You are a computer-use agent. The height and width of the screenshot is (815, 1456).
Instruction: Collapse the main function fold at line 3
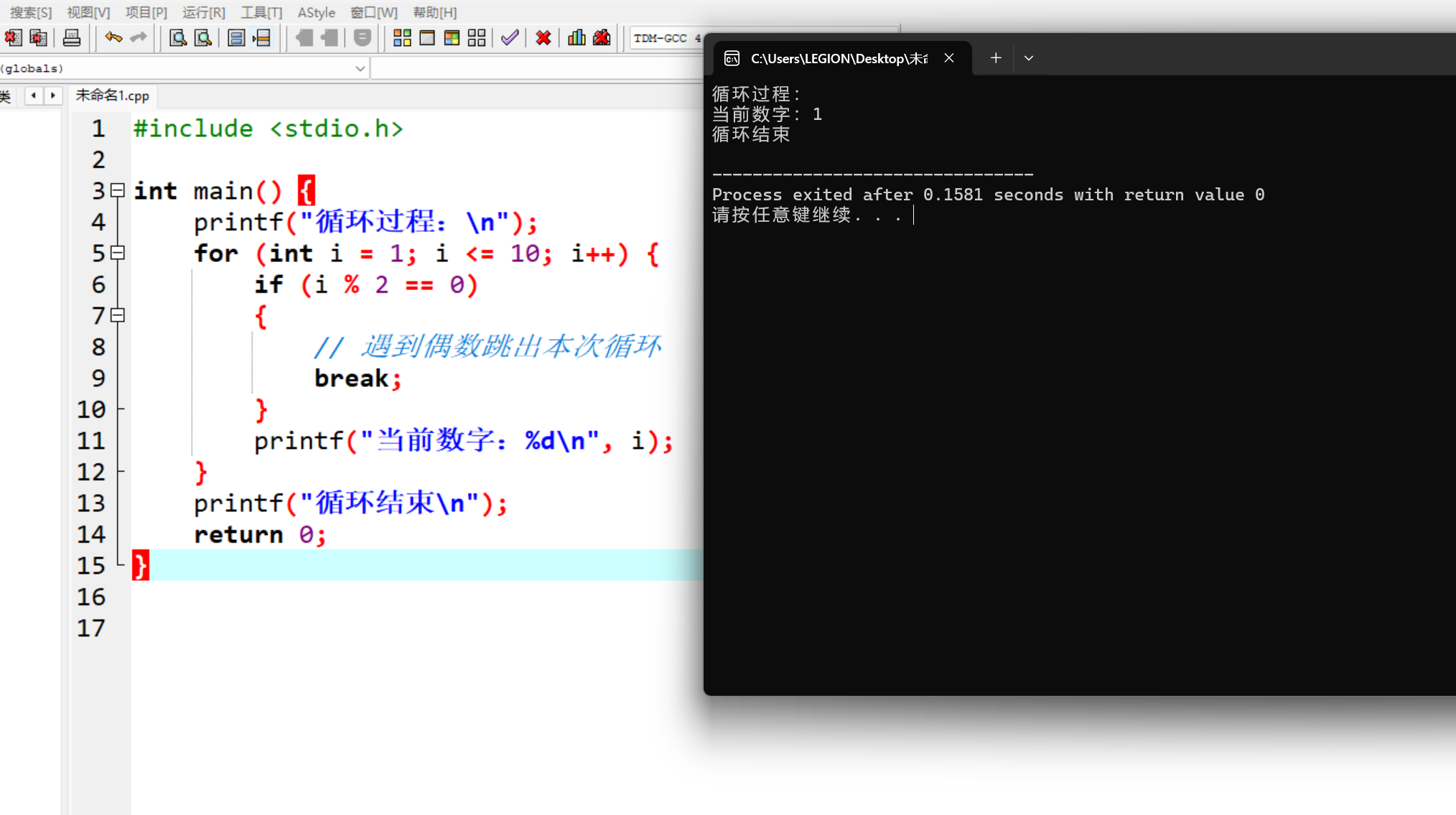pyautogui.click(x=118, y=190)
